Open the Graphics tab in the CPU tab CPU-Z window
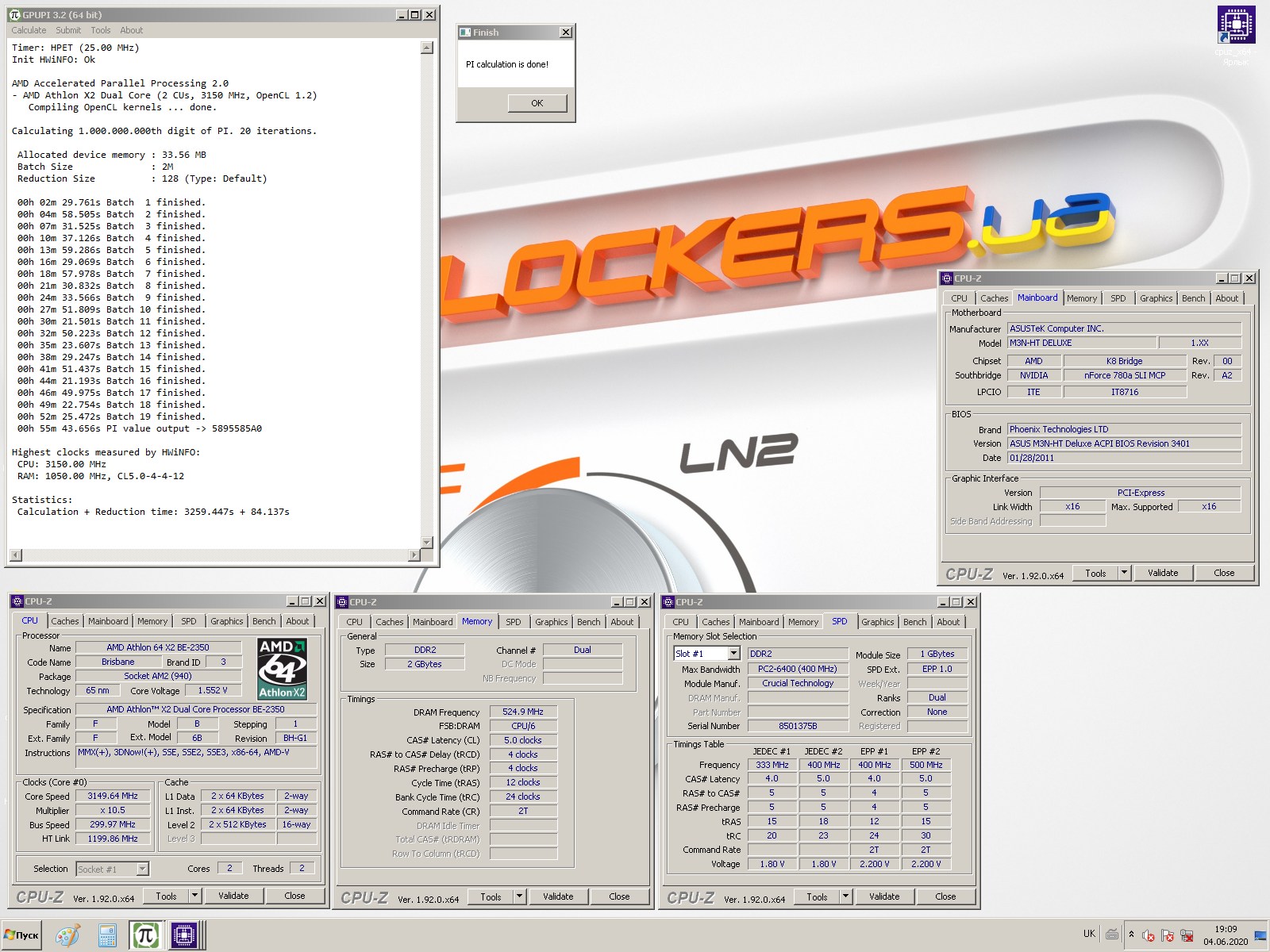 click(226, 621)
